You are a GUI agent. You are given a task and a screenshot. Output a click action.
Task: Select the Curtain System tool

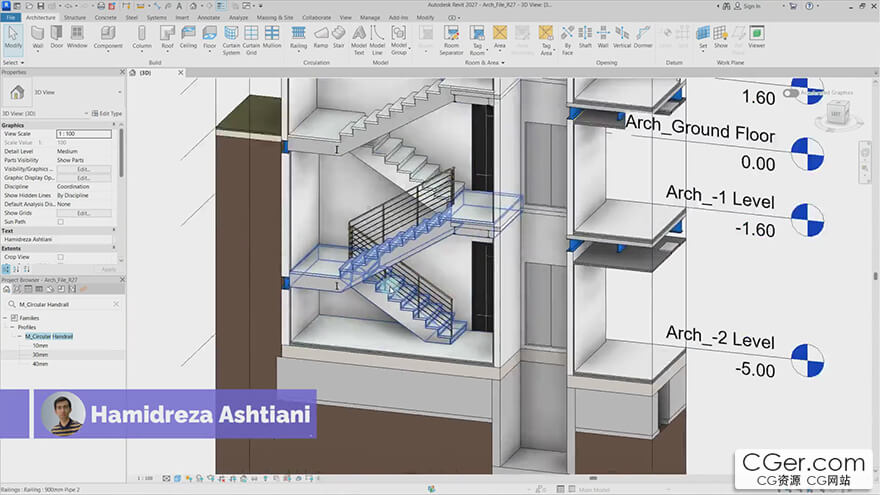pos(231,40)
